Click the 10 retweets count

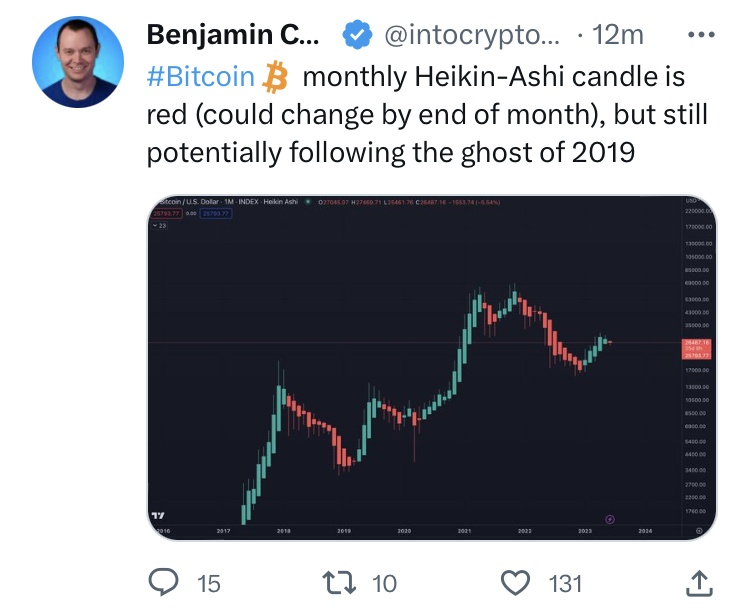click(x=384, y=582)
